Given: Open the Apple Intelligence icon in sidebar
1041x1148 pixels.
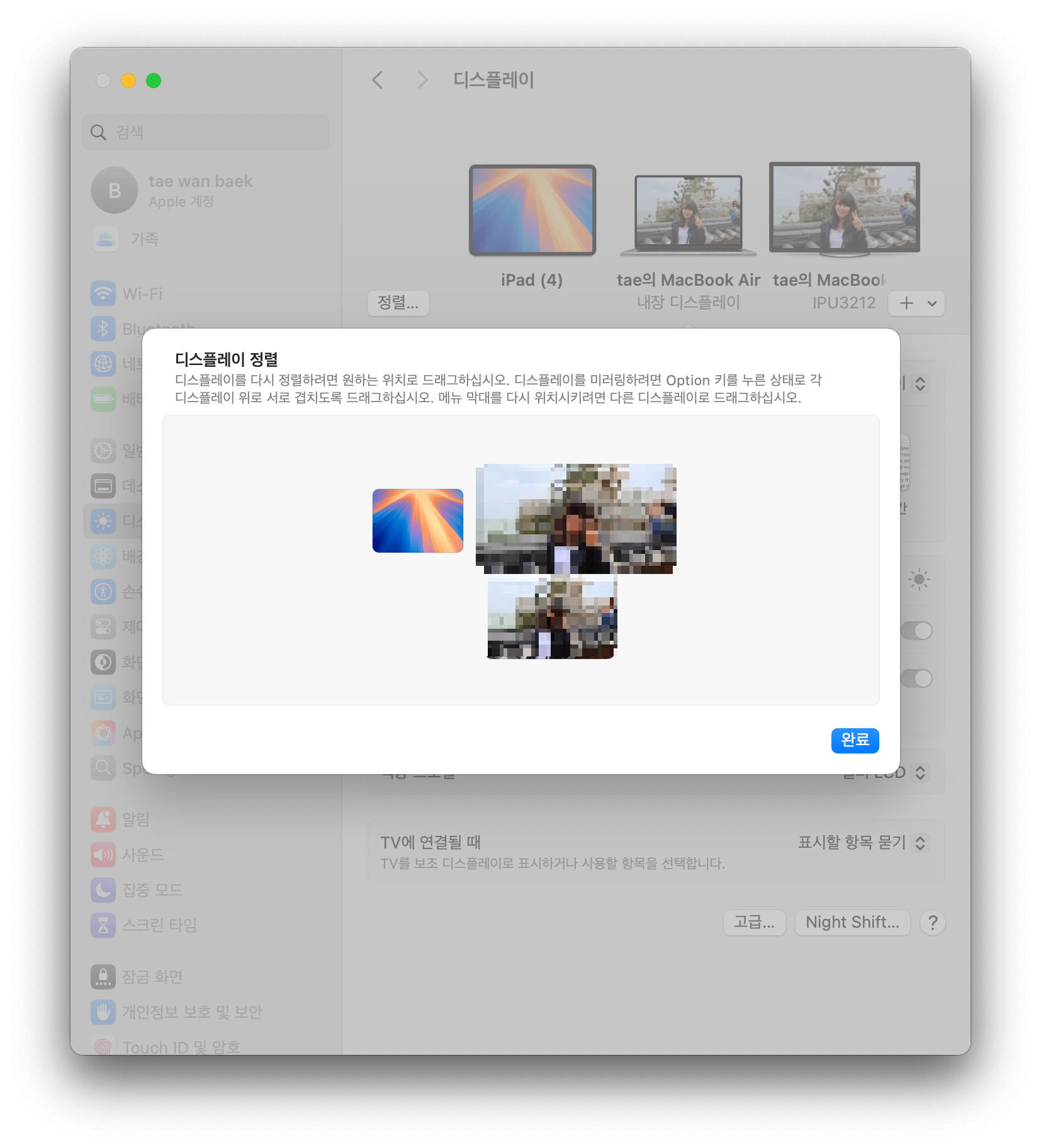Looking at the screenshot, I should click(x=103, y=733).
